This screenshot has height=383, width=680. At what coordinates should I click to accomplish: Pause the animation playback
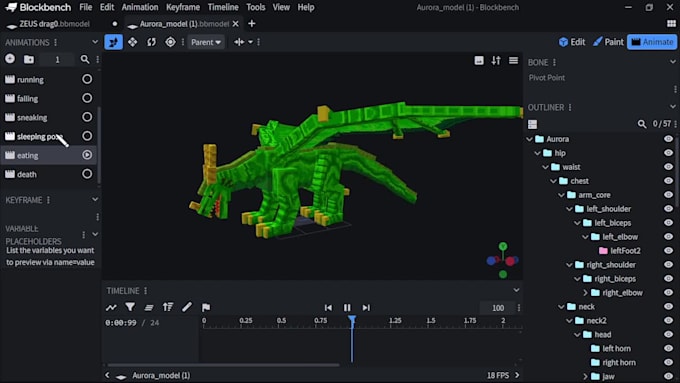[347, 308]
